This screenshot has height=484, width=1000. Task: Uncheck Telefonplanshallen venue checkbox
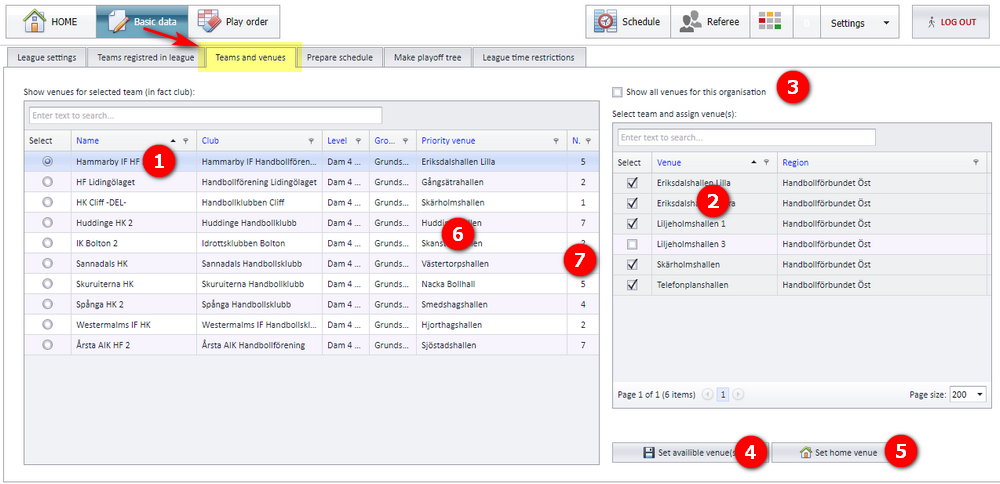click(632, 285)
